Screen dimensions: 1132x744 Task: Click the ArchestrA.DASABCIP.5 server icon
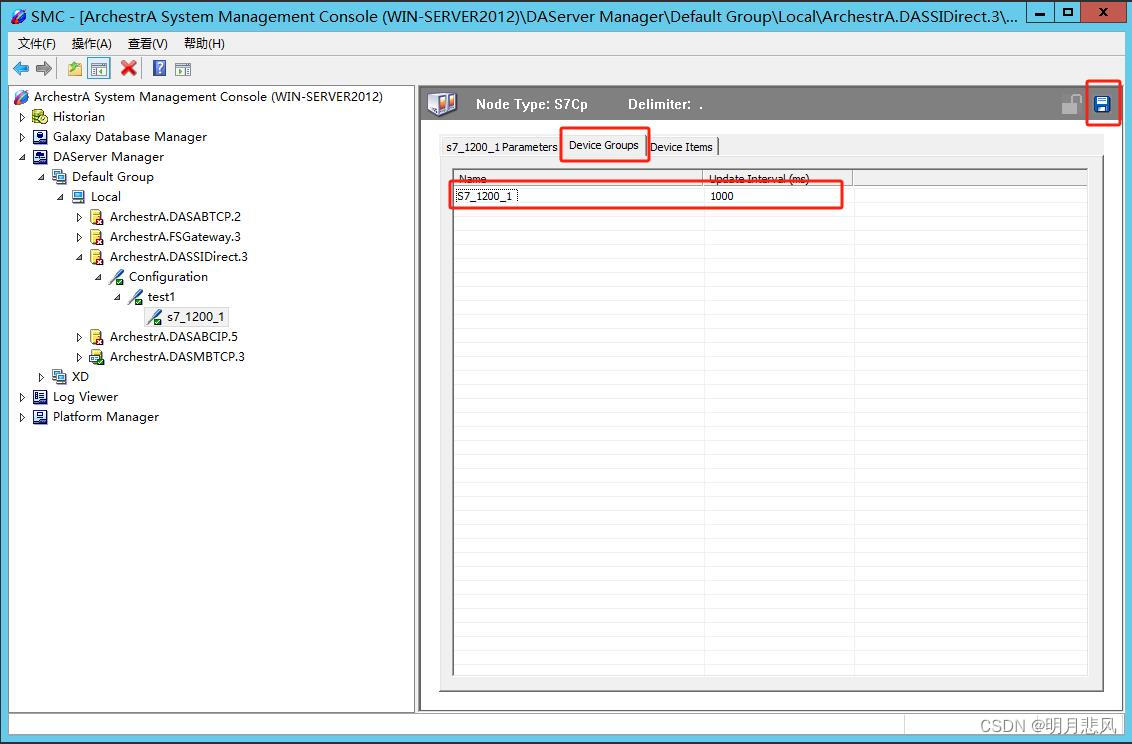[97, 337]
